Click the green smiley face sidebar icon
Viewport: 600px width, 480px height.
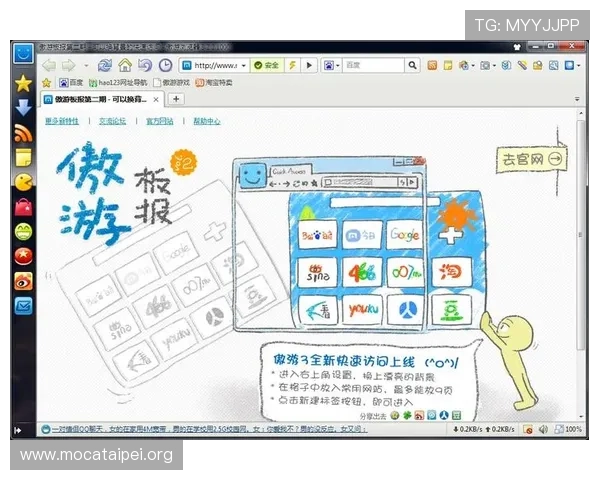23,232
